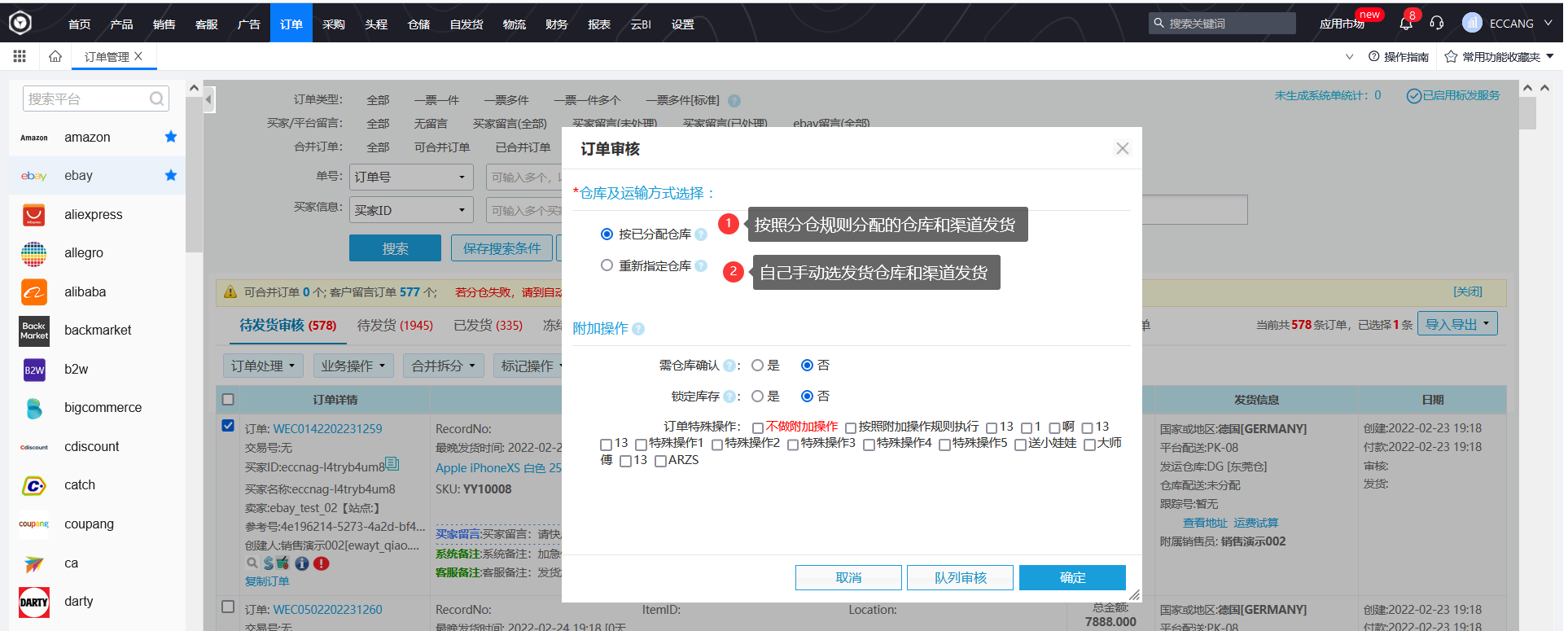Check 按照附加操作规则执行 checkbox
This screenshot has height=631, width=1568.
coord(850,427)
